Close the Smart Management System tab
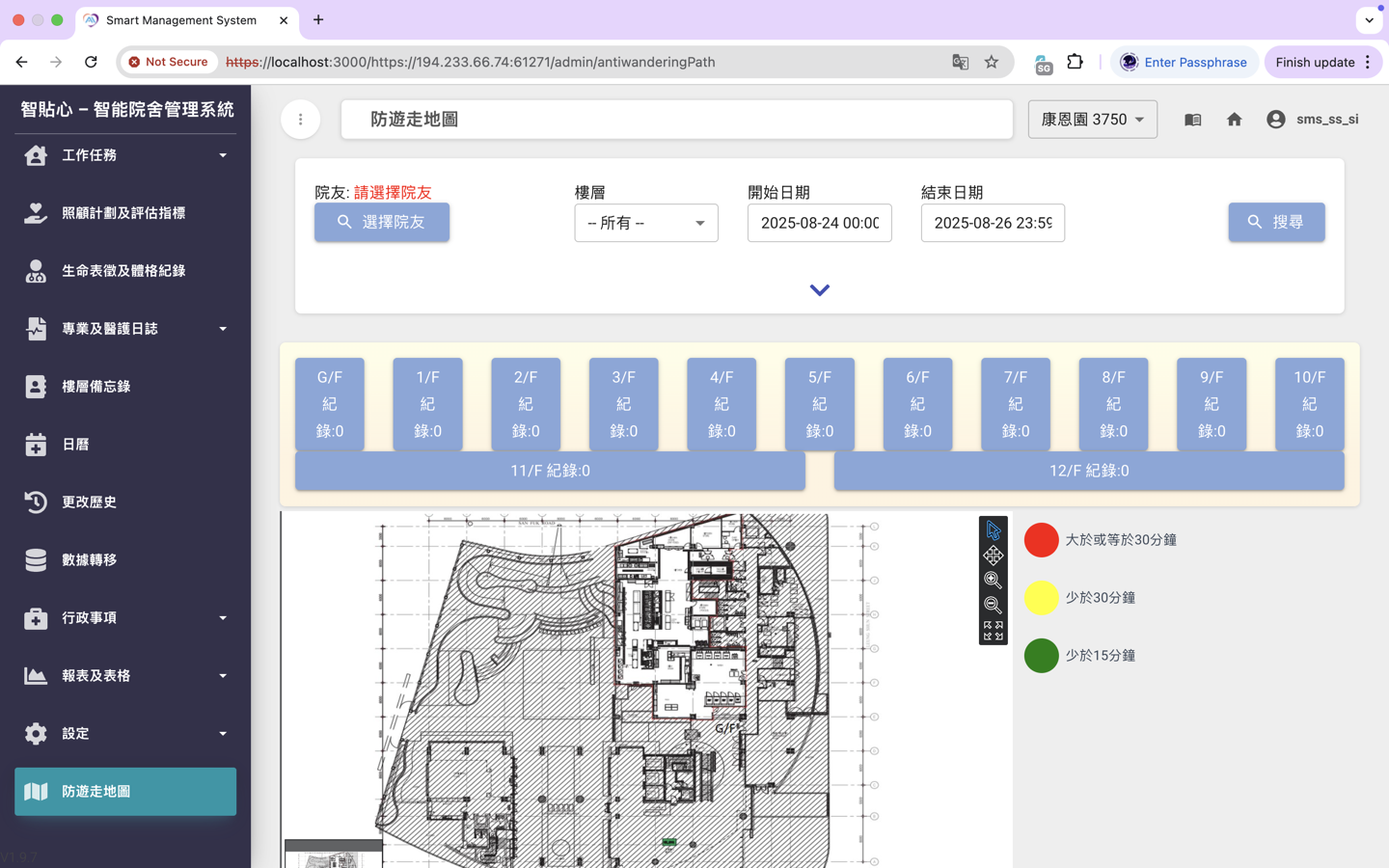 tap(284, 19)
